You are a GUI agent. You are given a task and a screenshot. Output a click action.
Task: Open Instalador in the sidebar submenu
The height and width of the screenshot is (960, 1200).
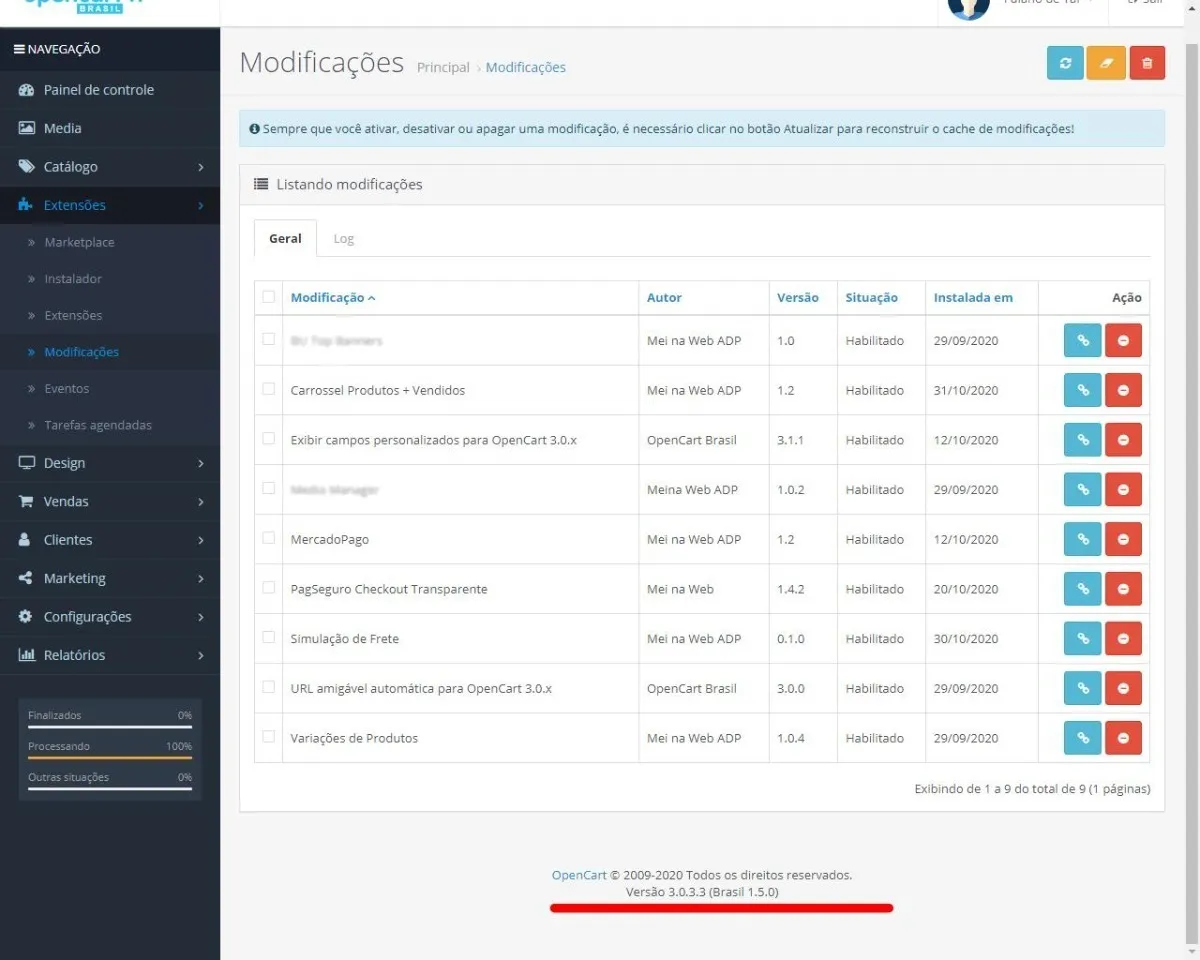73,279
